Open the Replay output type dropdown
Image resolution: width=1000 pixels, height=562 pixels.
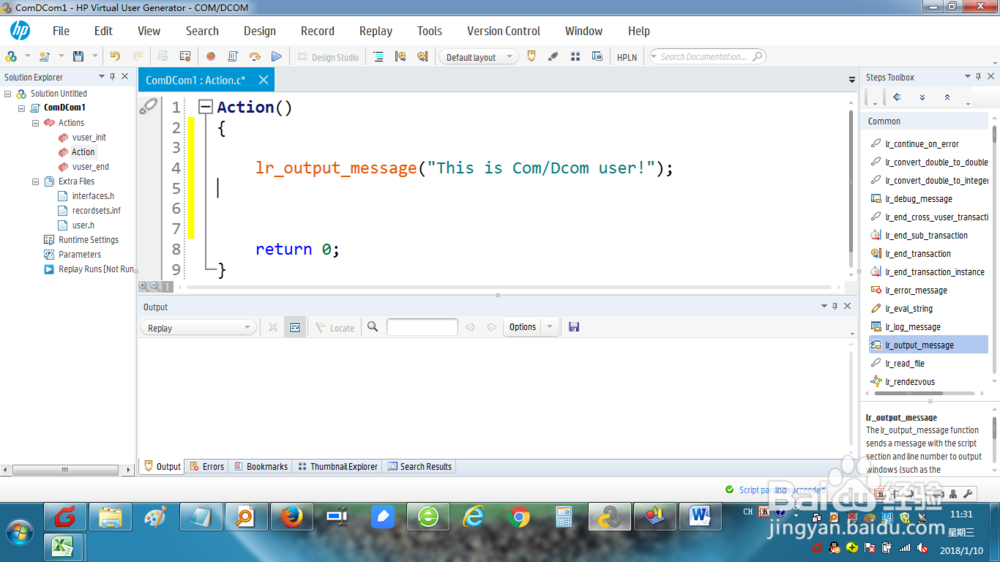(x=198, y=328)
